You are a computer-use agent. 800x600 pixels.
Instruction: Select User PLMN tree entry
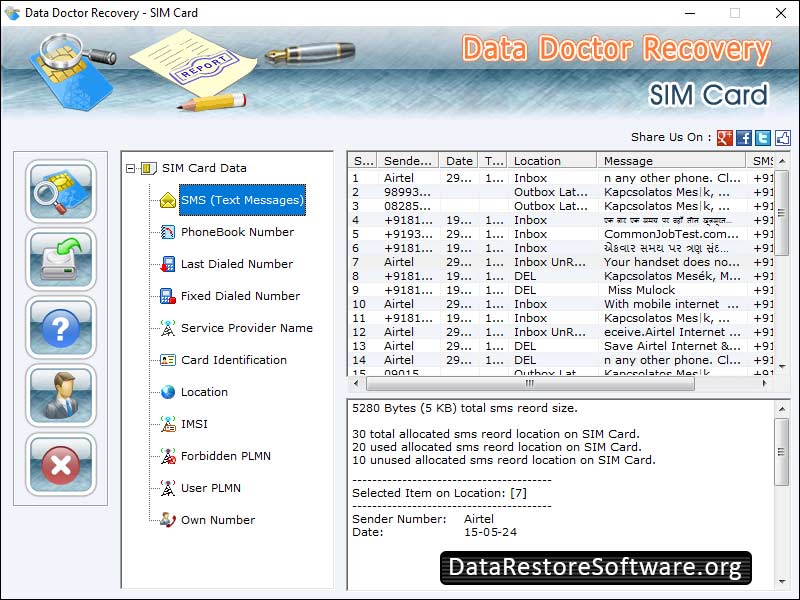211,488
